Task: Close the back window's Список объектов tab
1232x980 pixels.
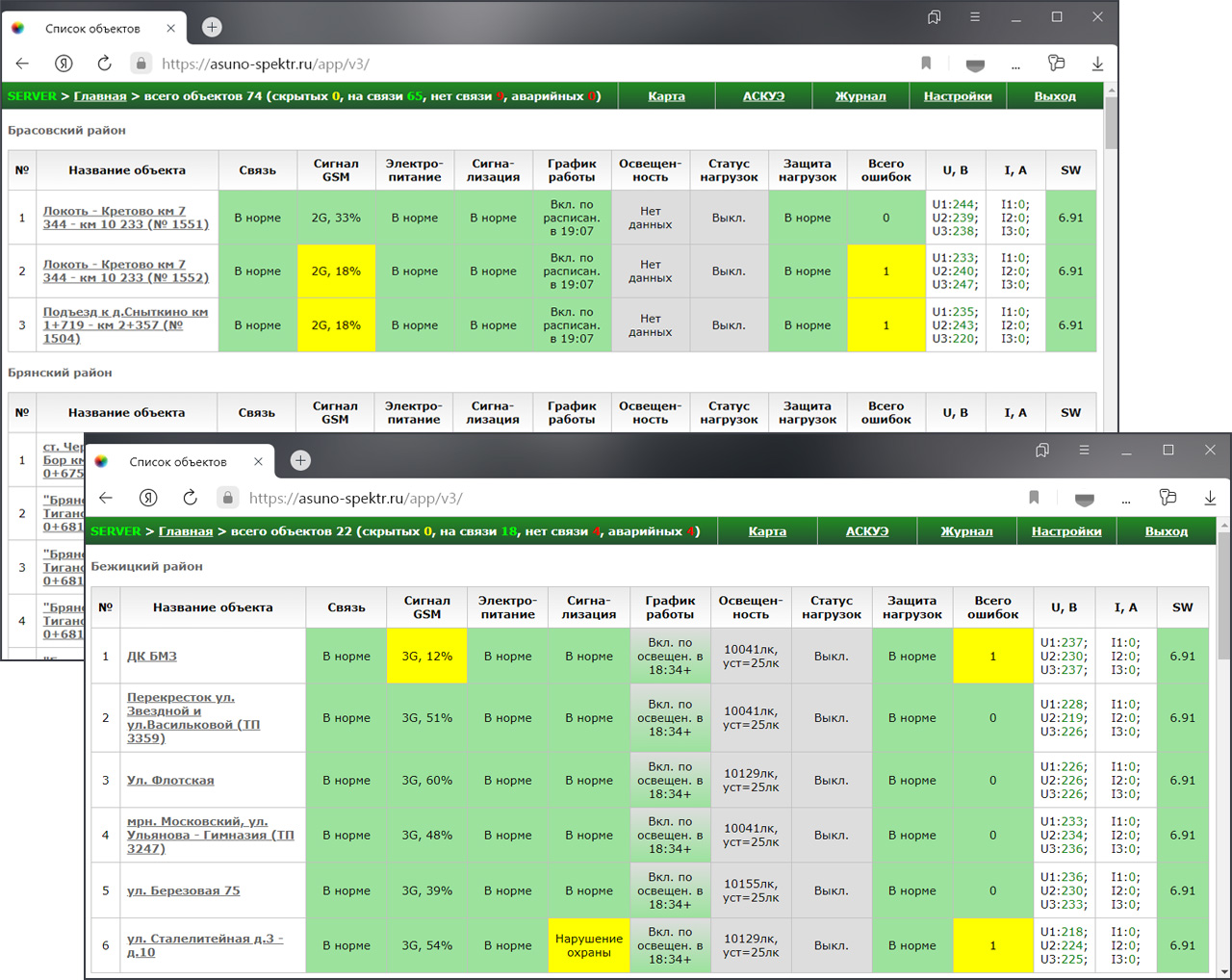Action: tap(170, 28)
